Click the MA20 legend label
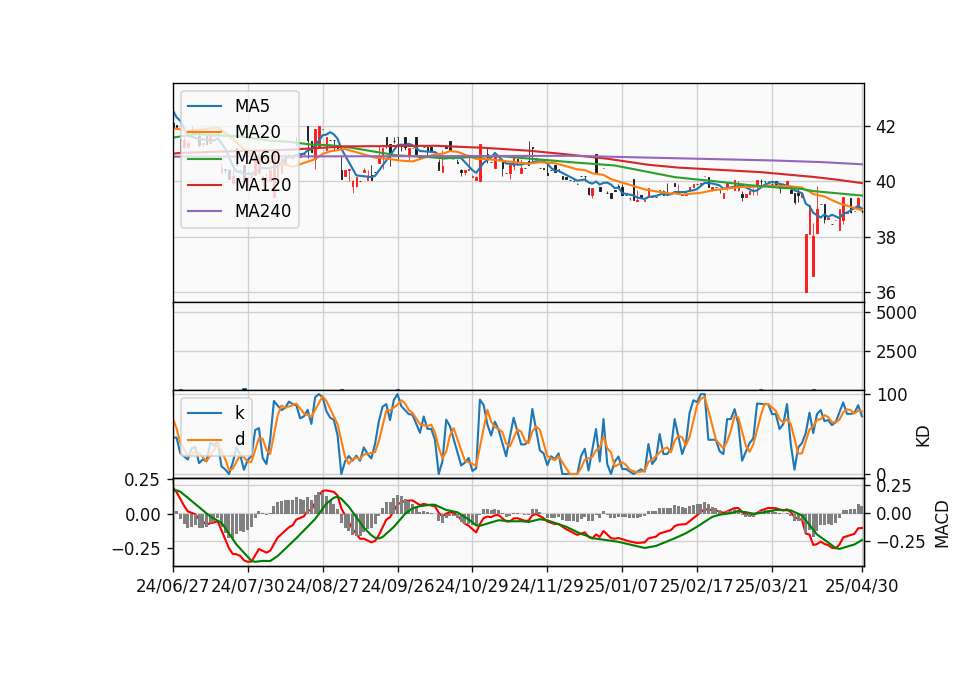Screen dimensions: 960x690 [257, 132]
